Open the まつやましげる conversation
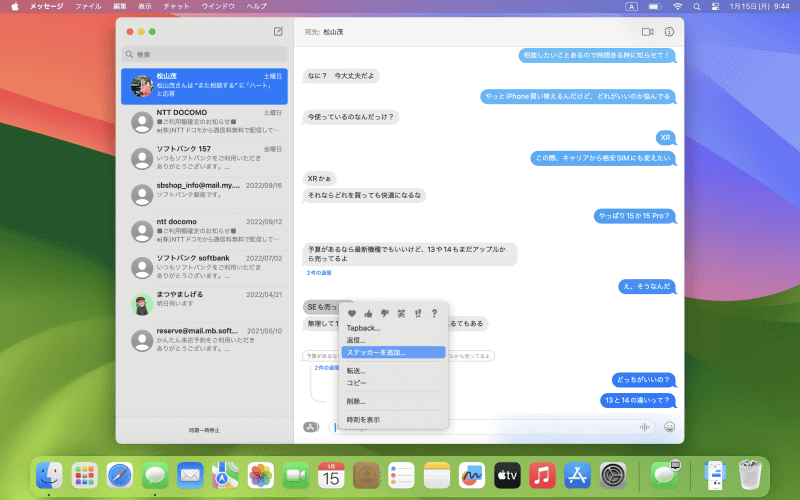Image resolution: width=800 pixels, height=500 pixels. click(205, 305)
